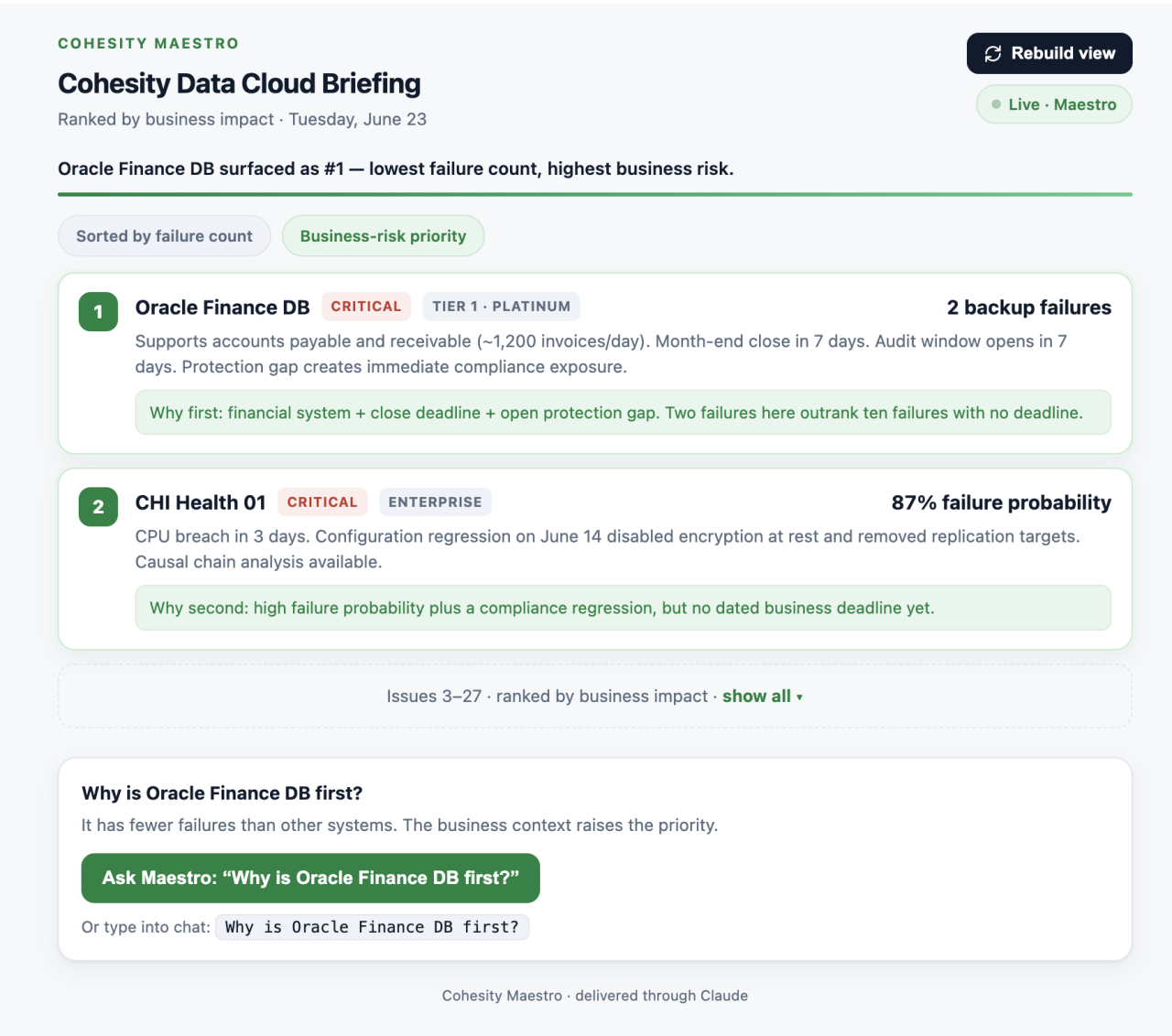The image size is (1172, 1036).
Task: Click the Oracle Finance DB description paragraph
Action: [x=601, y=354]
